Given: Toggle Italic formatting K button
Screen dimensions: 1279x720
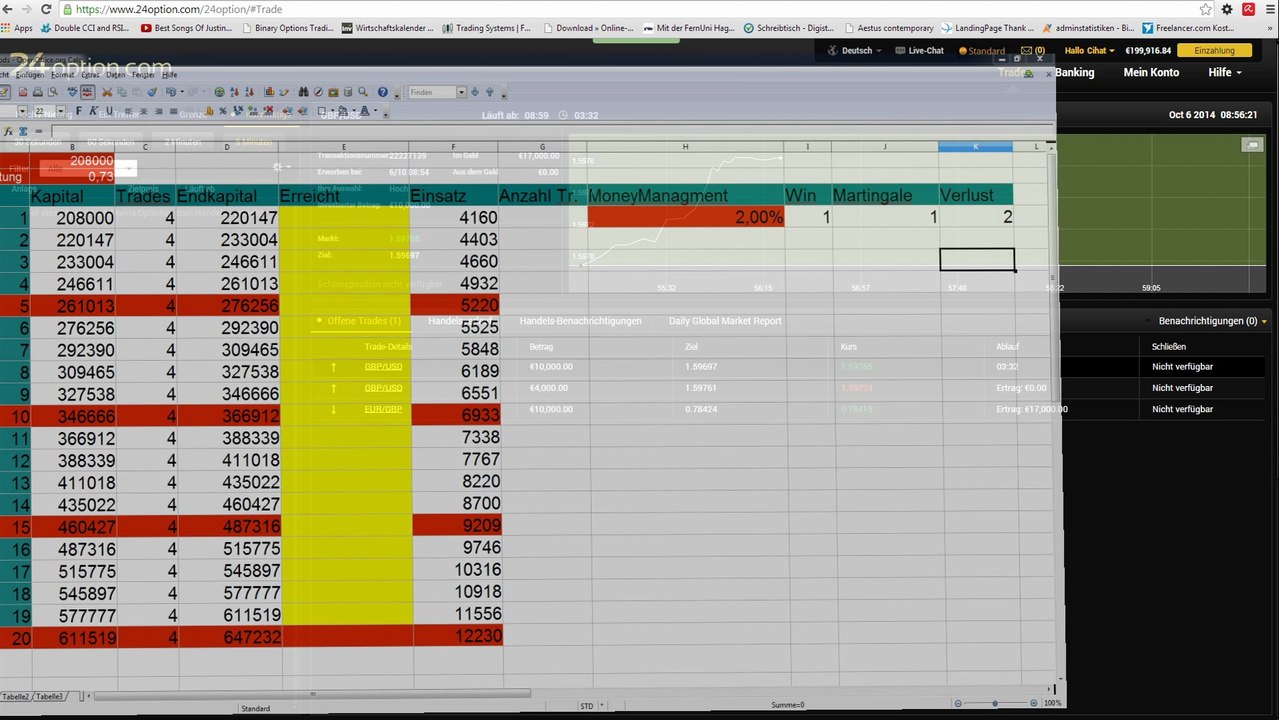Looking at the screenshot, I should tap(94, 111).
